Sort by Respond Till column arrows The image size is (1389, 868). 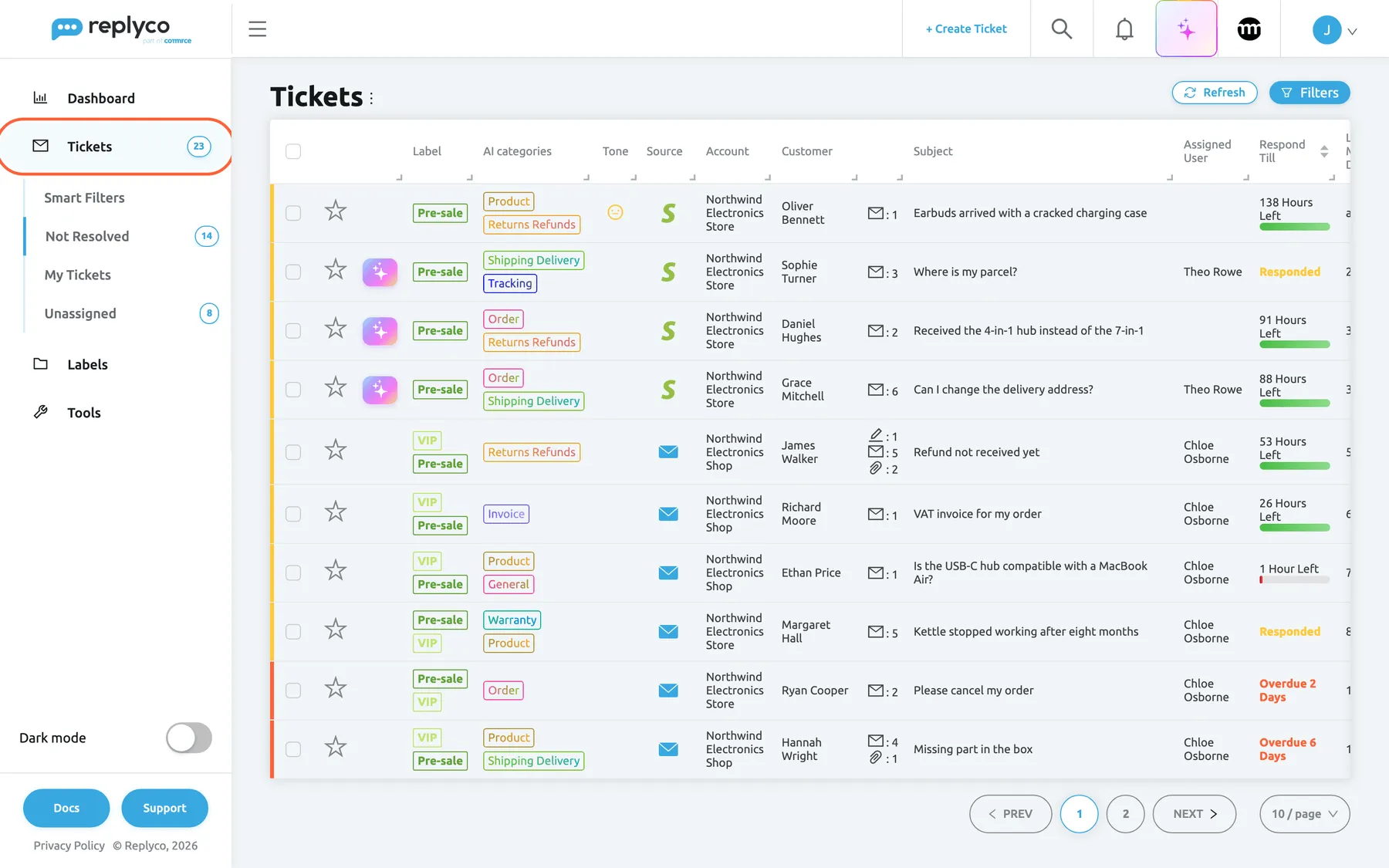tap(1324, 151)
